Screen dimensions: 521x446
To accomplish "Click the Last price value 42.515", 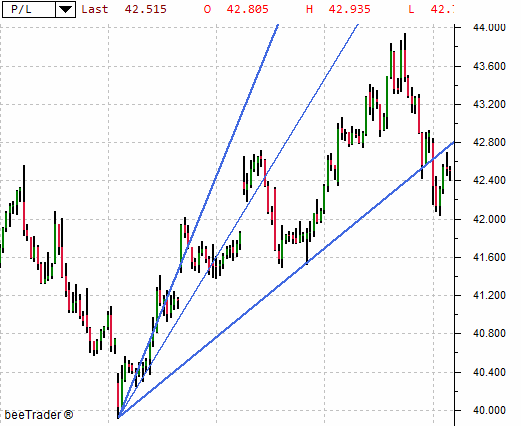I will tap(146, 9).
